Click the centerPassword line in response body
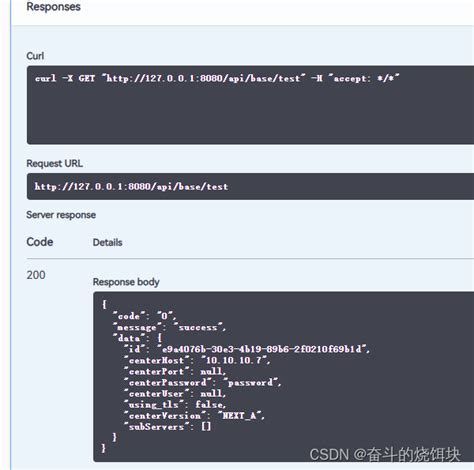The width and height of the screenshot is (474, 470). (x=203, y=382)
